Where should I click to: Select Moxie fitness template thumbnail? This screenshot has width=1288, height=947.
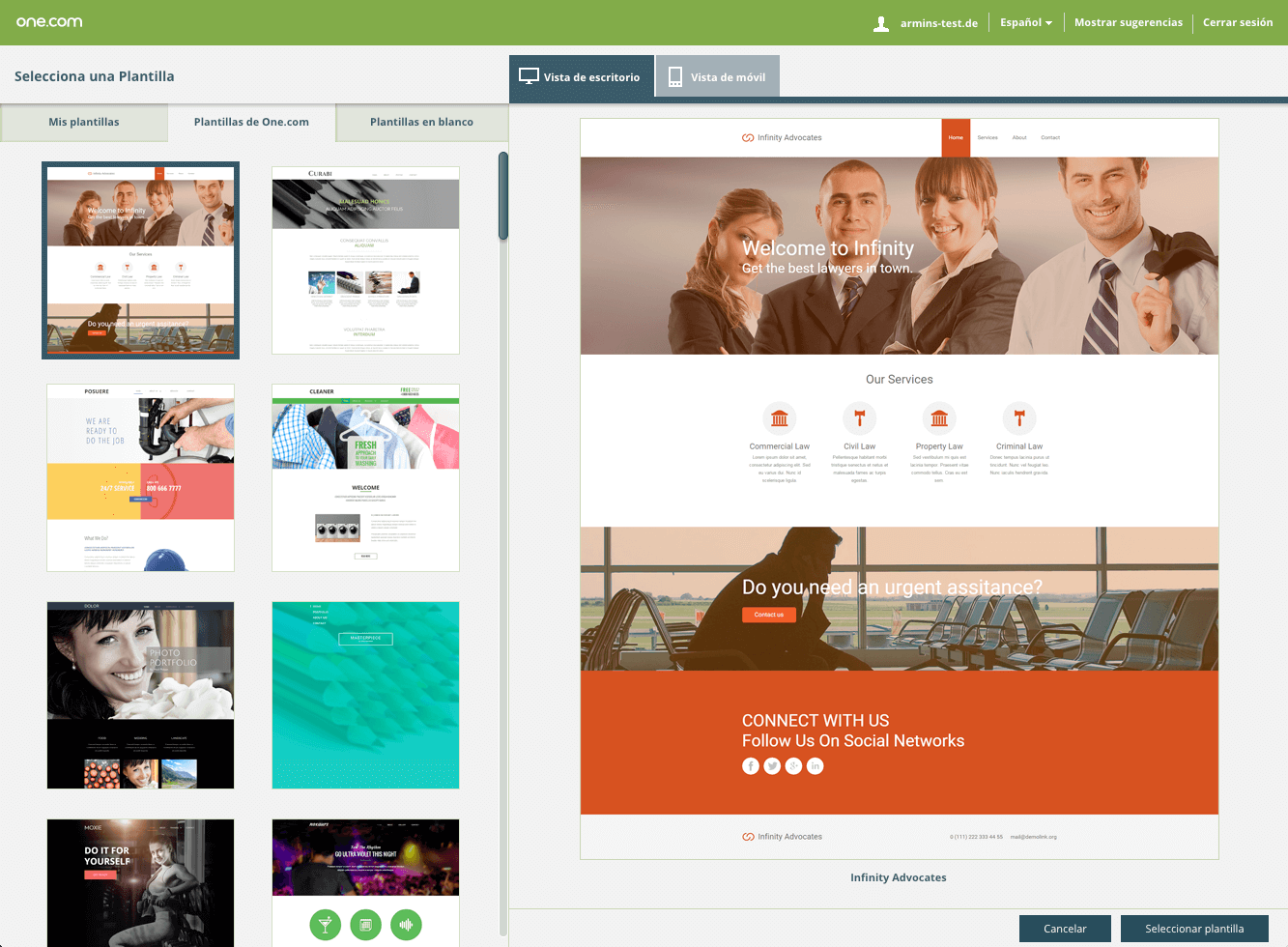[x=141, y=883]
